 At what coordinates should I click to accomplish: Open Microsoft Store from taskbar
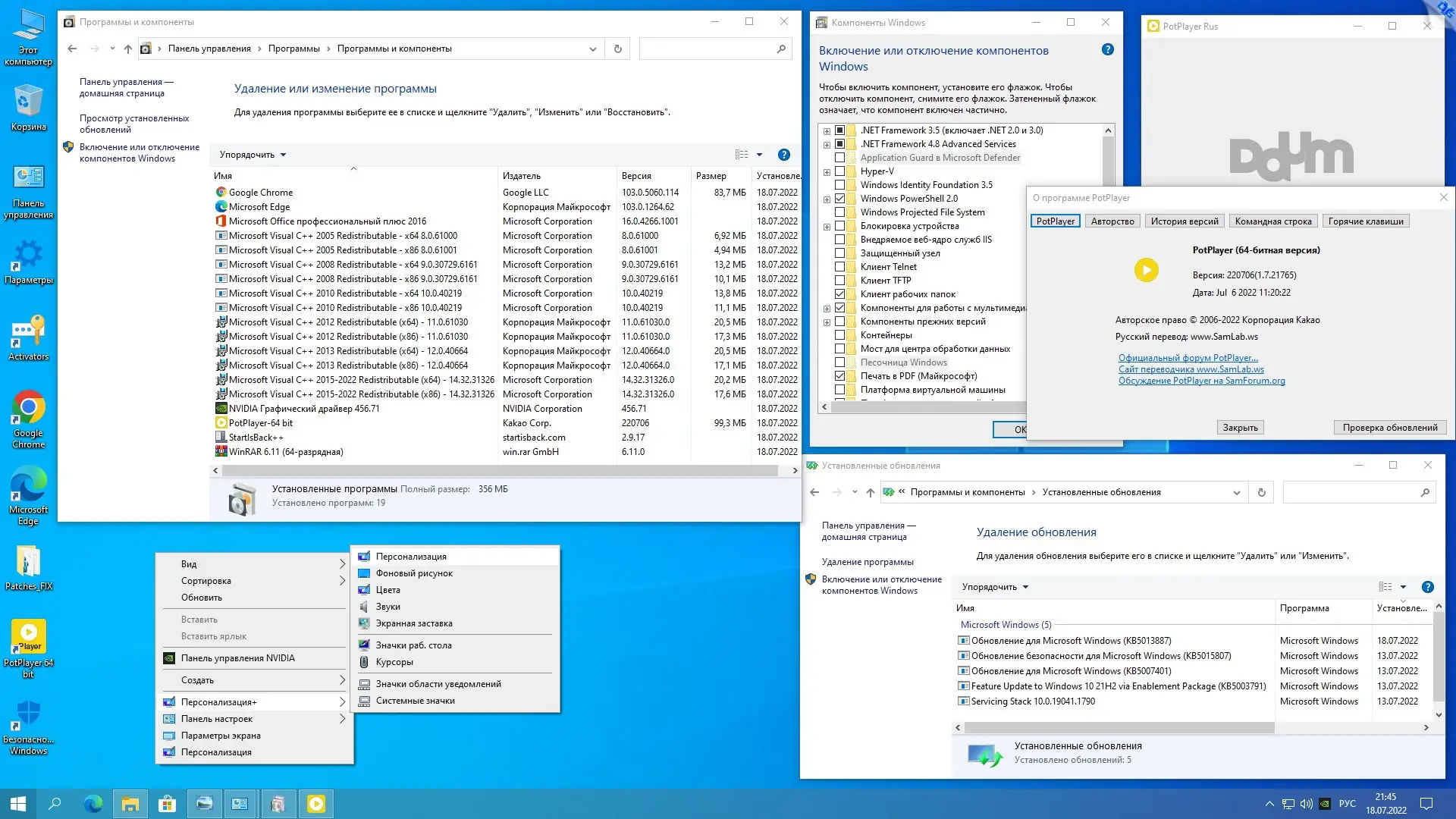(x=167, y=804)
